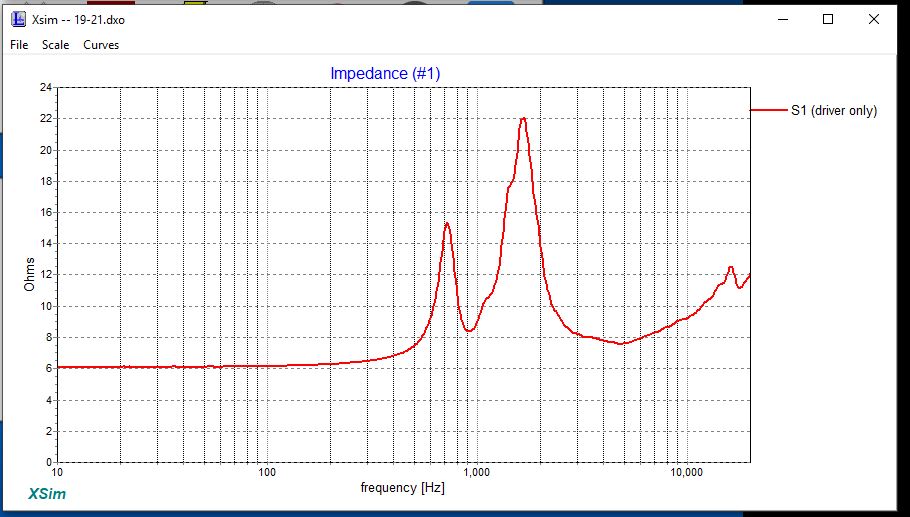The width and height of the screenshot is (910, 517).
Task: Click the 24 value on Ohms axis
Action: click(x=45, y=88)
